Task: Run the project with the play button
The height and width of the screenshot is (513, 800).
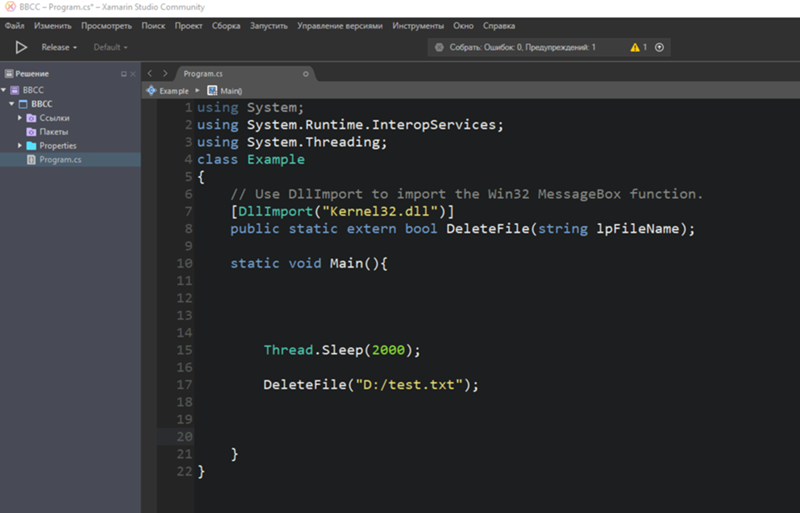Action: (21, 47)
